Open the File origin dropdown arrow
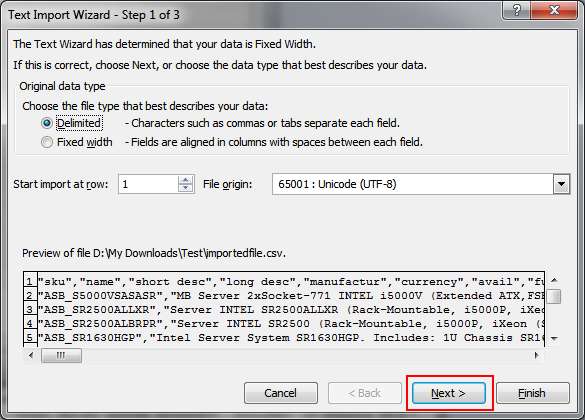This screenshot has height=420, width=585. click(x=561, y=184)
